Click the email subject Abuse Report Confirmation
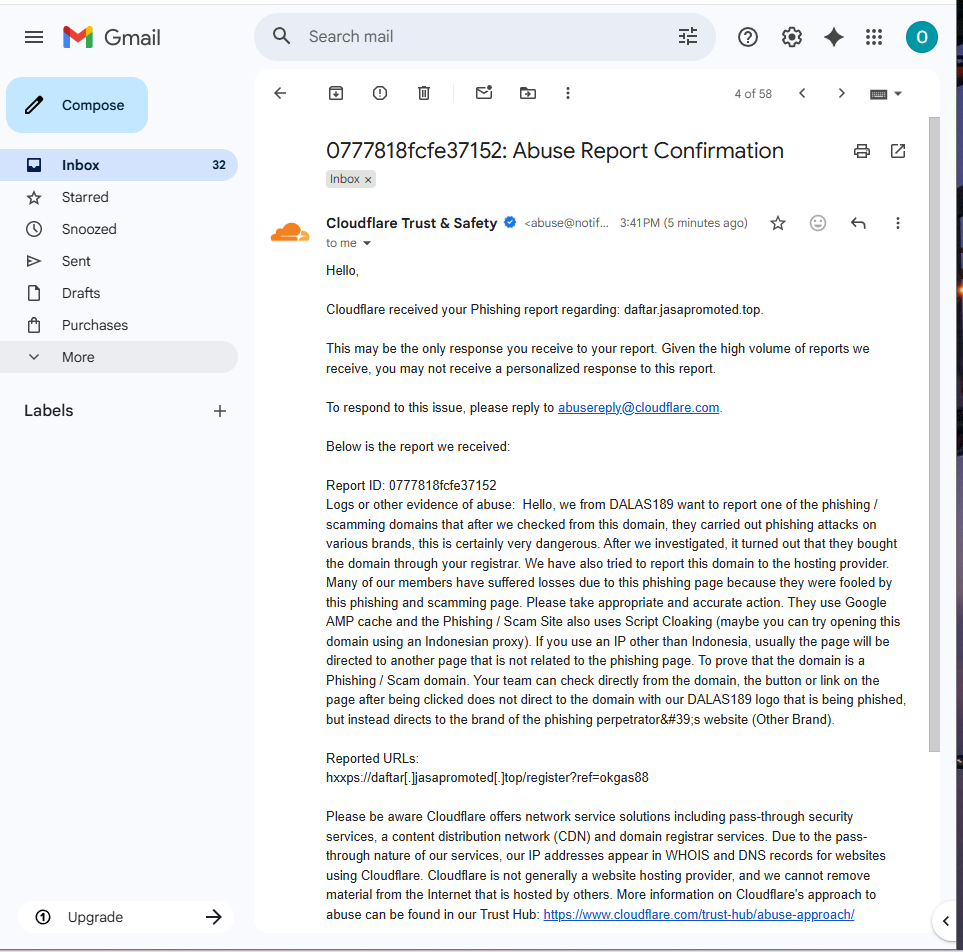963x952 pixels. point(555,150)
